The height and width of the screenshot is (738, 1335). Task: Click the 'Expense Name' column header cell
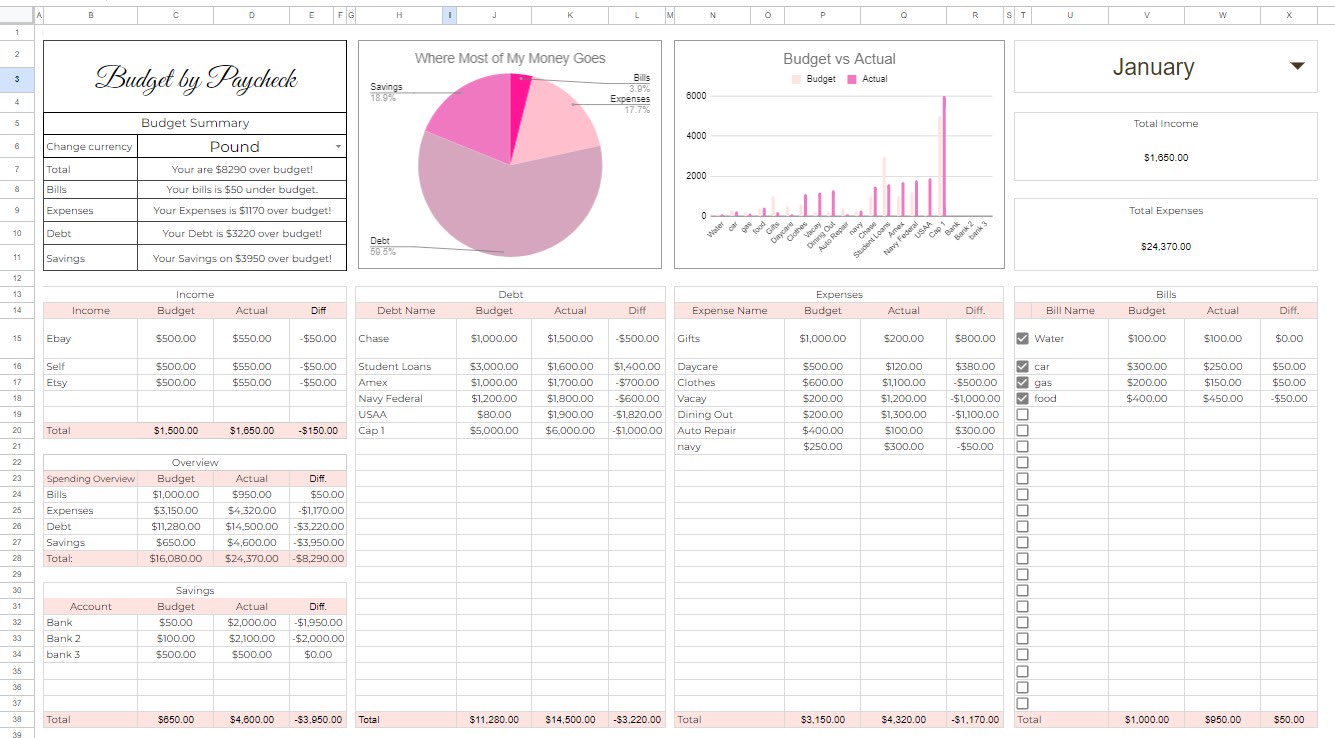tap(730, 311)
